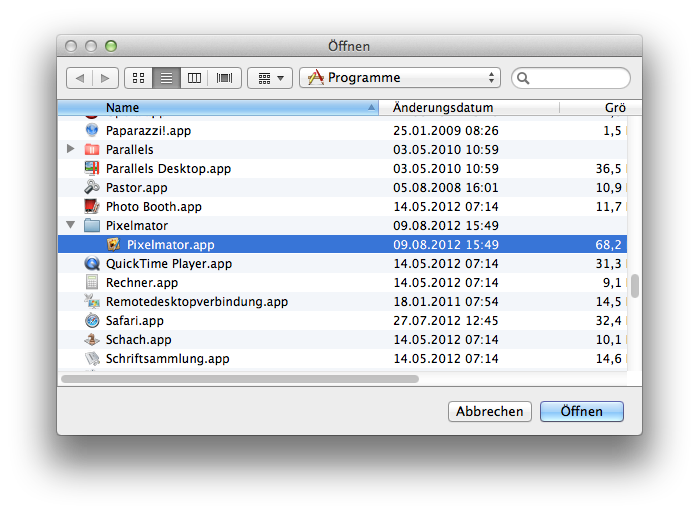The height and width of the screenshot is (514, 699).
Task: Click the Schach.app chess icon
Action: tap(92, 340)
